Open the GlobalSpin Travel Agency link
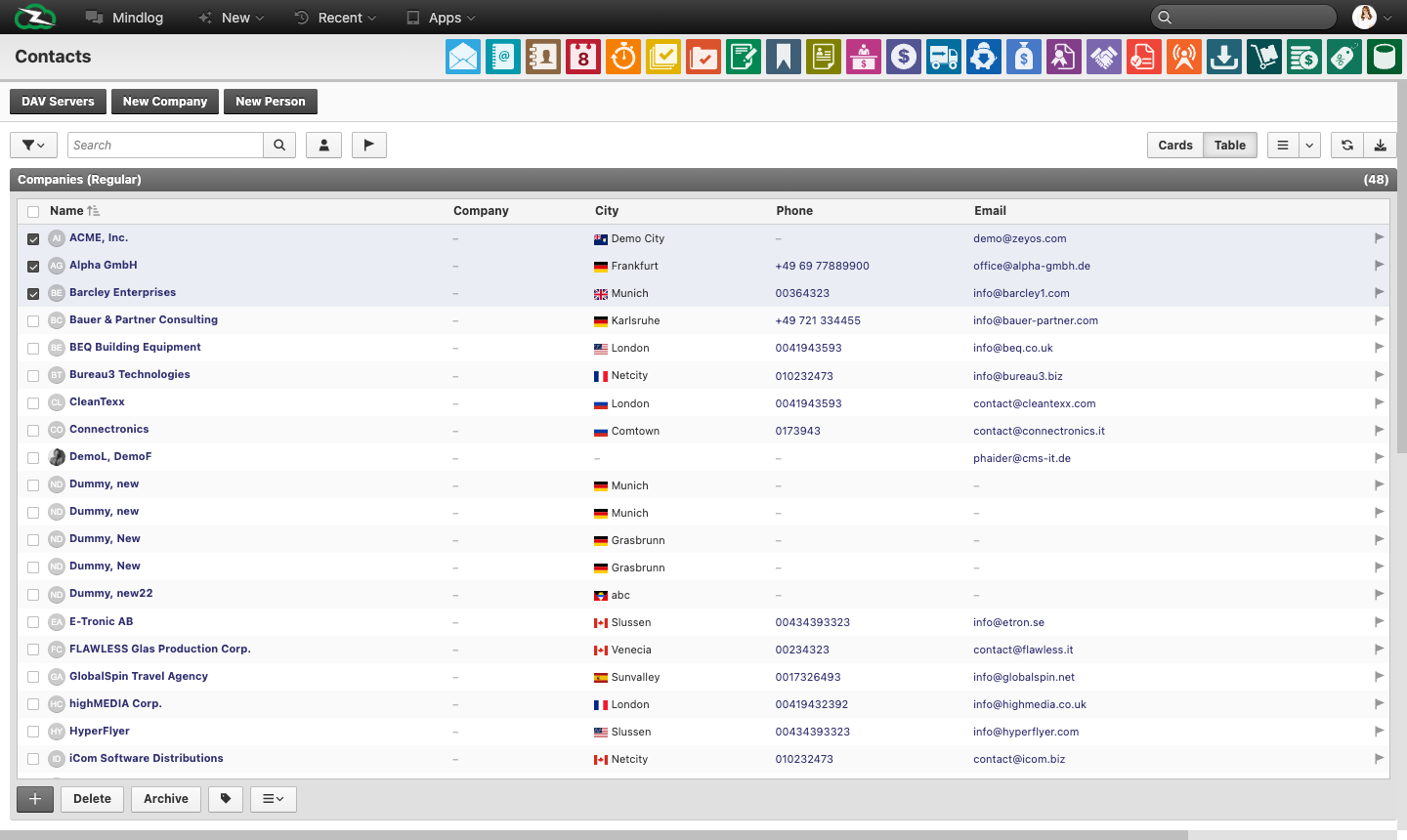Viewport: 1407px width, 840px height. click(x=139, y=676)
